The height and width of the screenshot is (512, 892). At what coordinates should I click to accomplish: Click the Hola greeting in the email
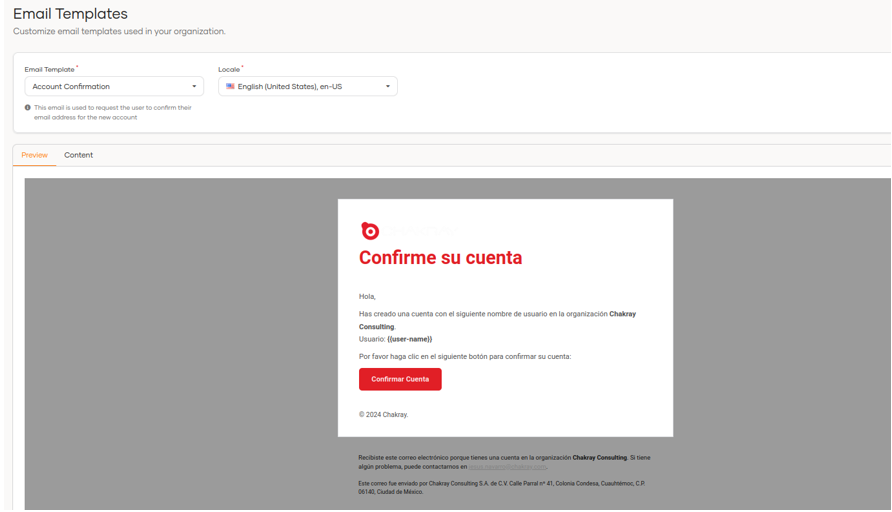367,297
